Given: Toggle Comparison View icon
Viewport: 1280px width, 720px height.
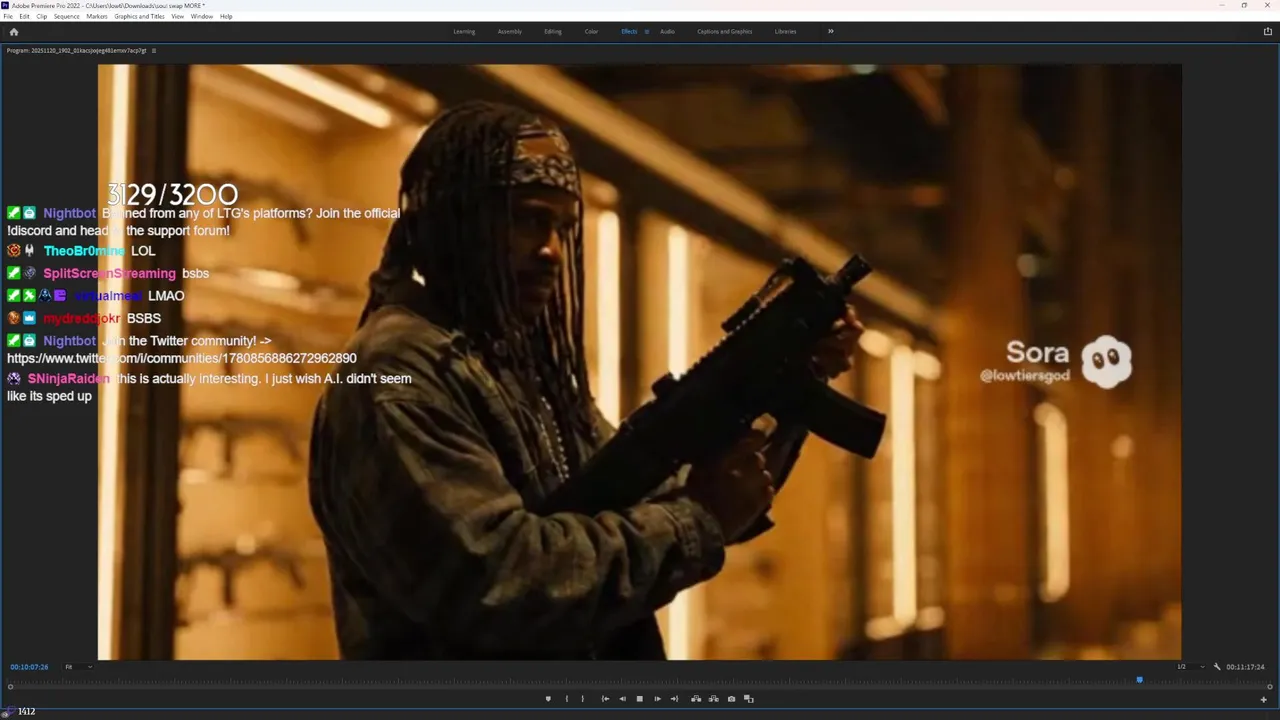Looking at the screenshot, I should (x=749, y=699).
